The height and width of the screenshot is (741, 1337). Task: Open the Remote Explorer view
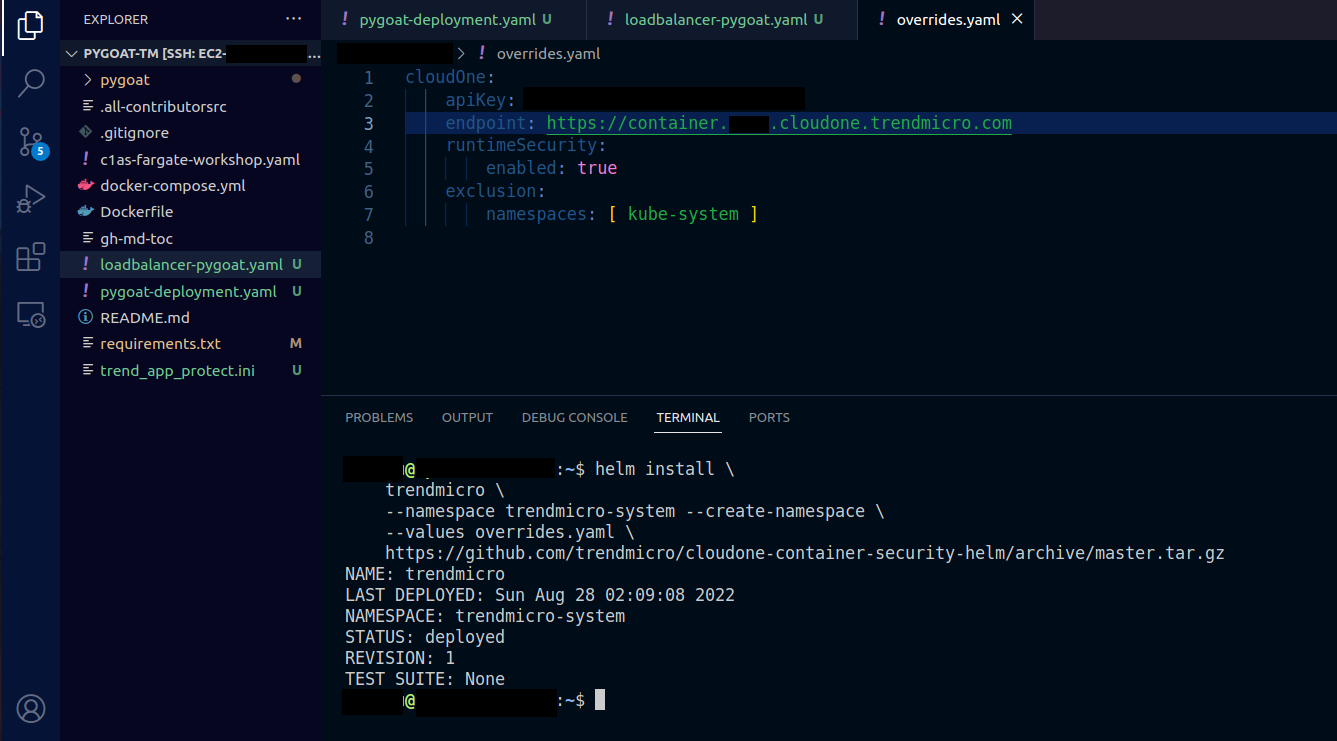click(30, 315)
